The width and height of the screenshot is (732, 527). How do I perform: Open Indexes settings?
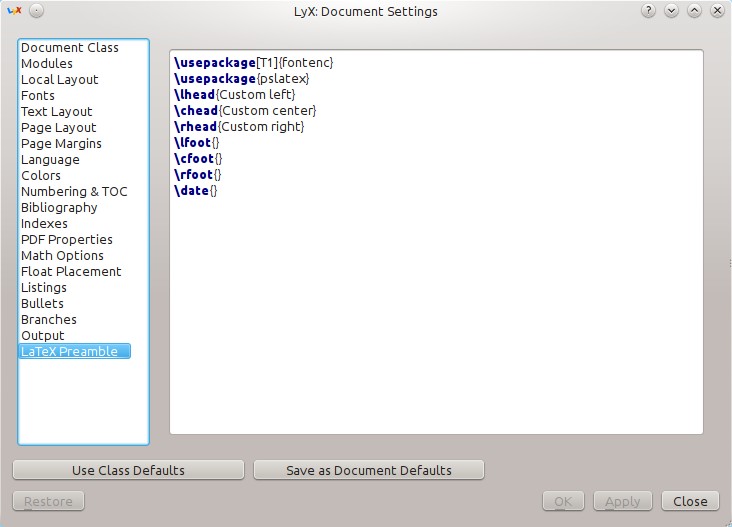coord(44,224)
